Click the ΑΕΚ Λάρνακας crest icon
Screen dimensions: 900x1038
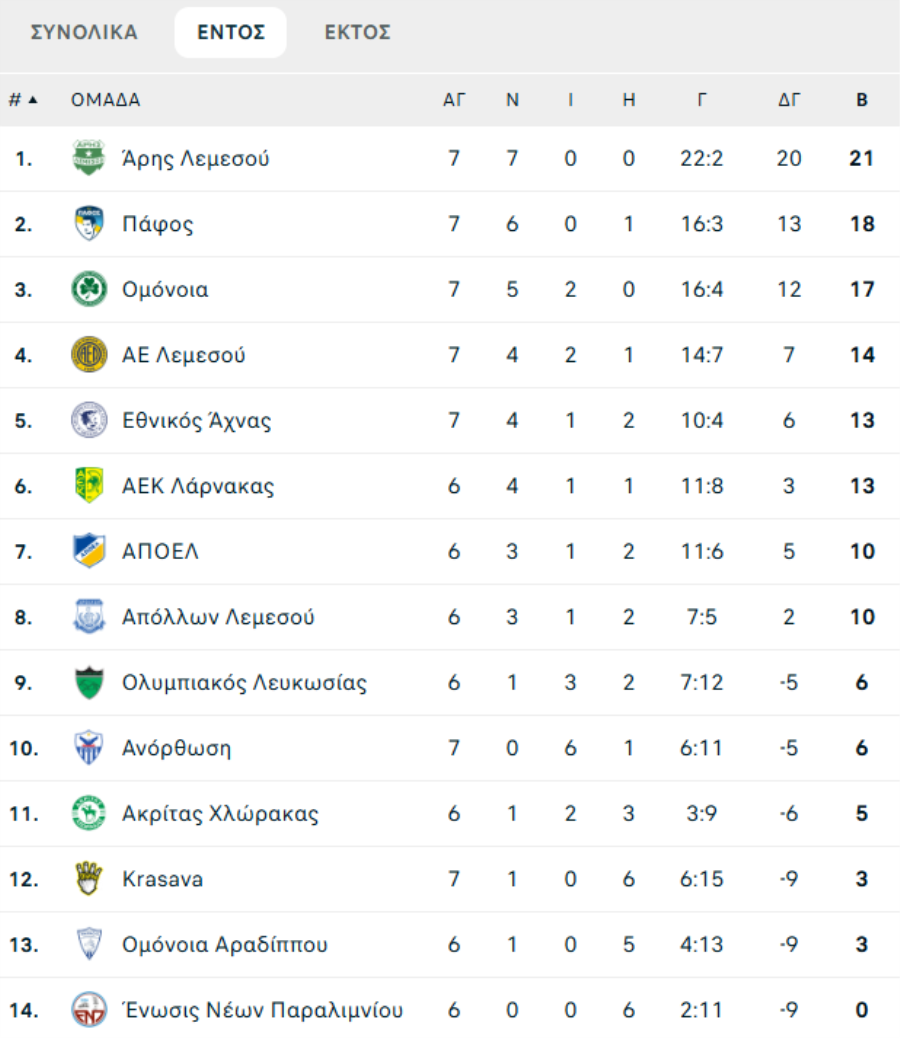(x=89, y=486)
